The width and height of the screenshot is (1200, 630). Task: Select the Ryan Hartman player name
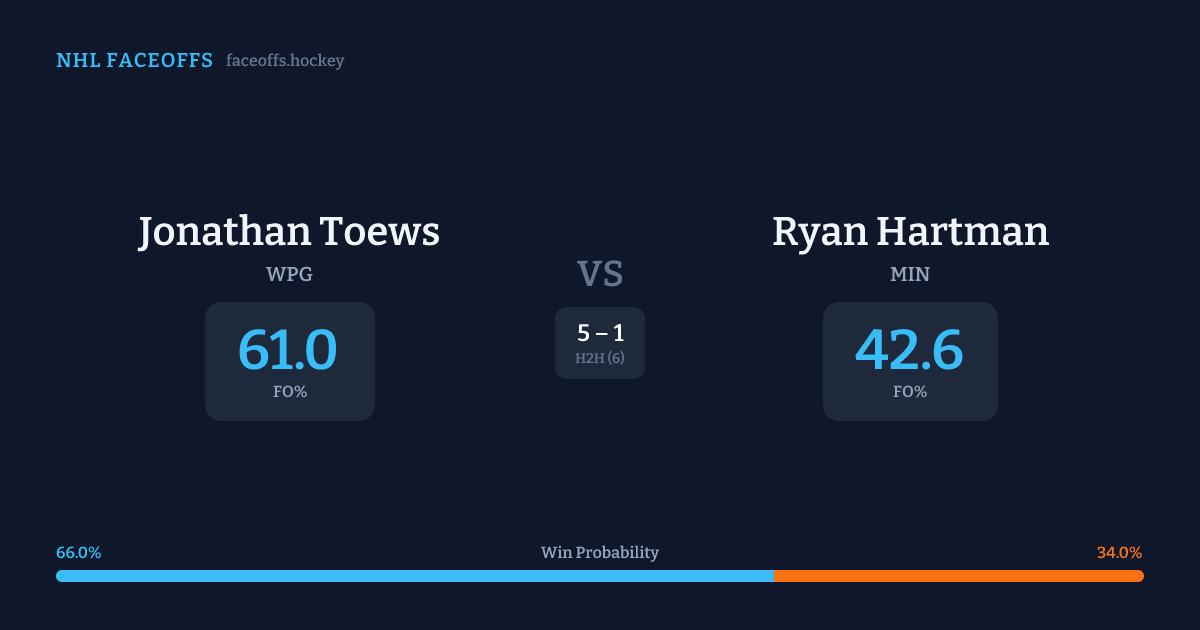pyautogui.click(x=910, y=232)
